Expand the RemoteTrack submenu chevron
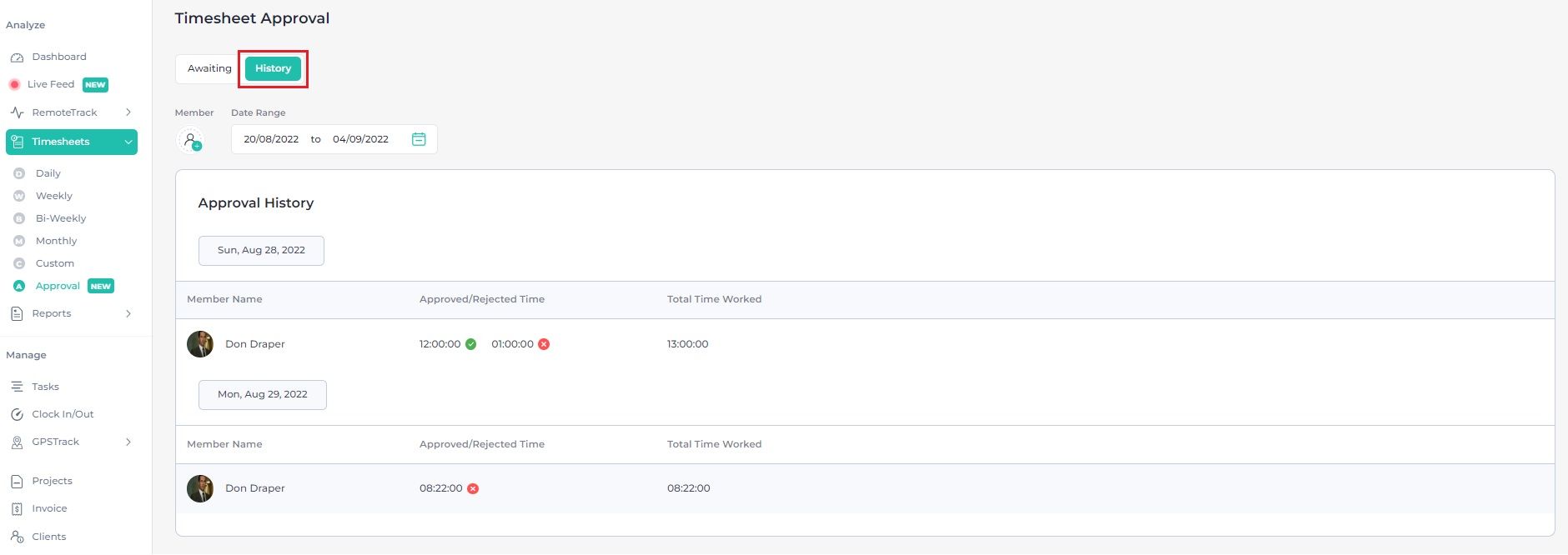The height and width of the screenshot is (555, 1568). coord(128,112)
